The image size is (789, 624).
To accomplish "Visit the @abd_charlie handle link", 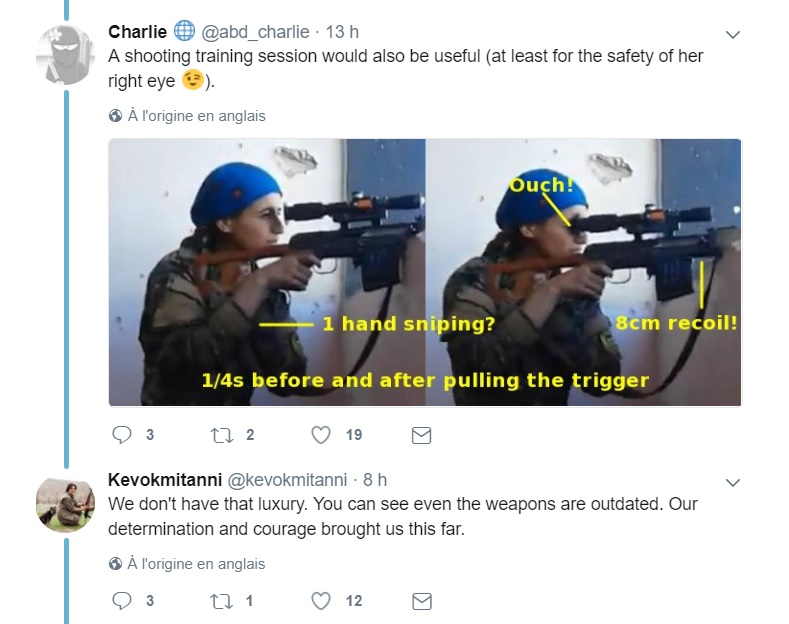I will pos(255,32).
